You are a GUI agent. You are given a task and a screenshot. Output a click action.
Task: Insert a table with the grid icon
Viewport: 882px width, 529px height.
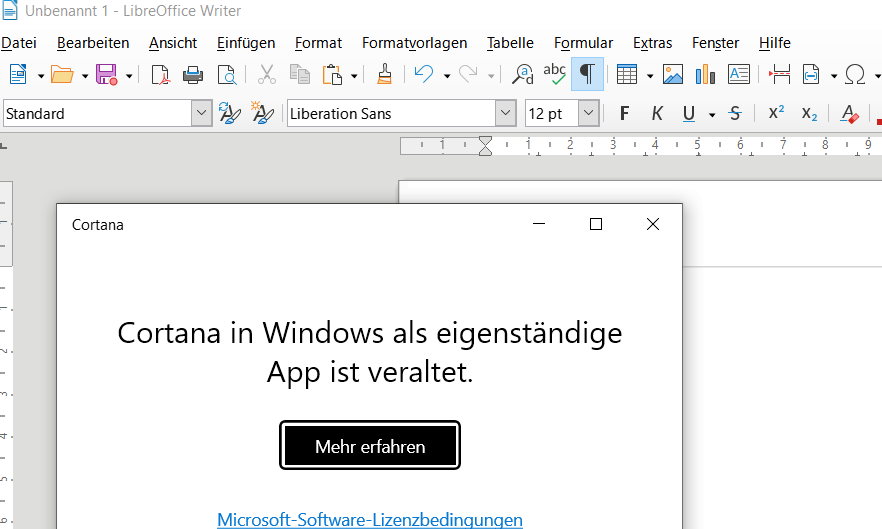pyautogui.click(x=627, y=74)
